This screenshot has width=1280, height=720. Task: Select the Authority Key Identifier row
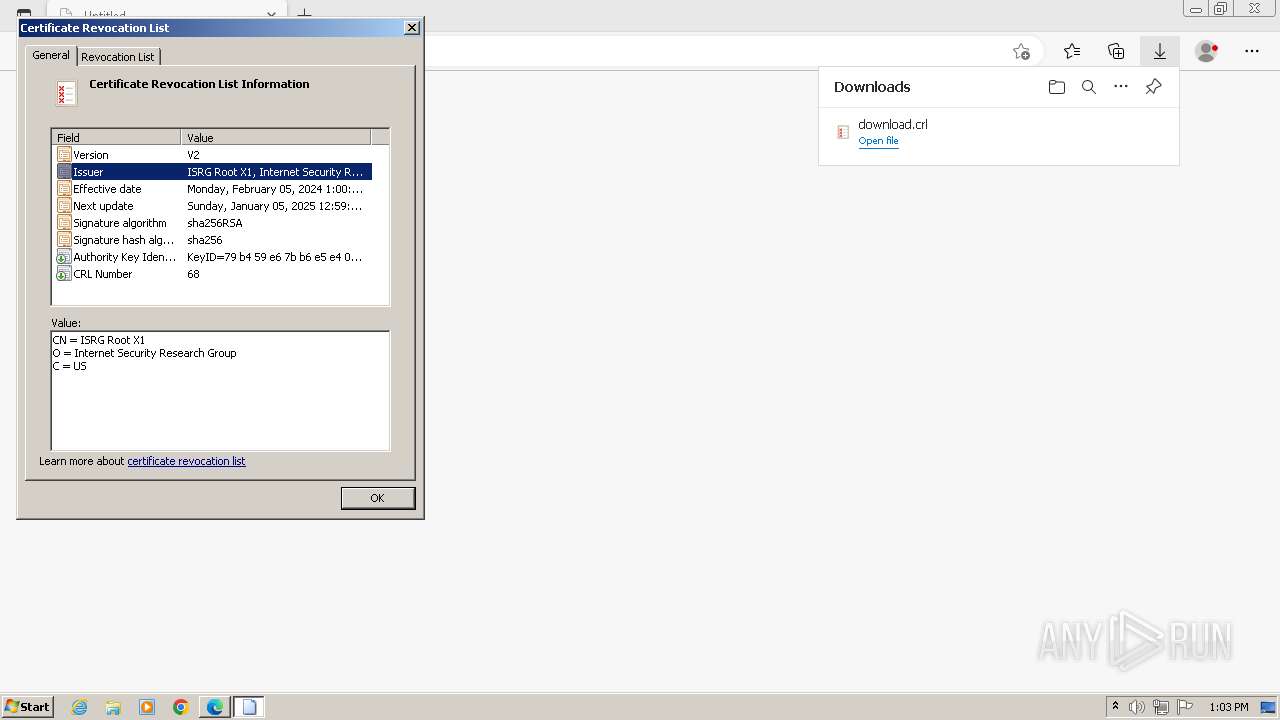point(214,257)
